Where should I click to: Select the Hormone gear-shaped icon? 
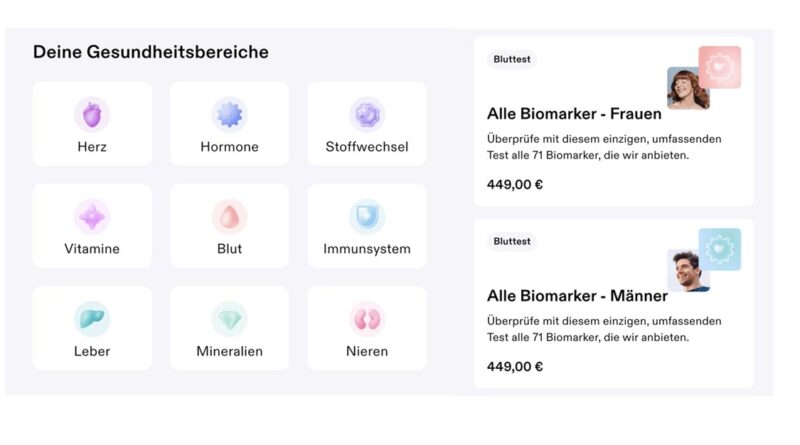click(x=229, y=115)
